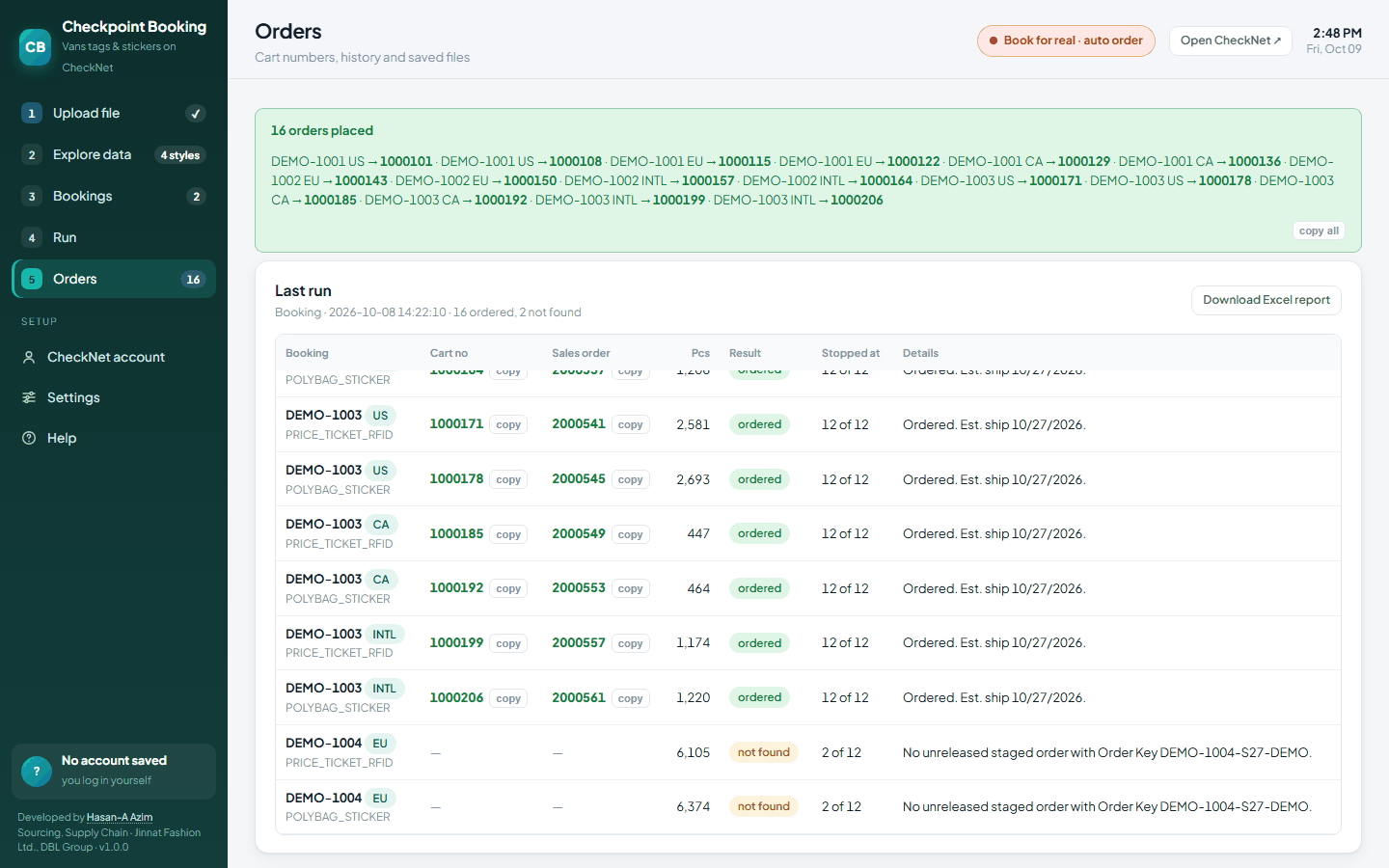Click not found status for DEMO-1004 POLYBAG_STICKER

(764, 806)
